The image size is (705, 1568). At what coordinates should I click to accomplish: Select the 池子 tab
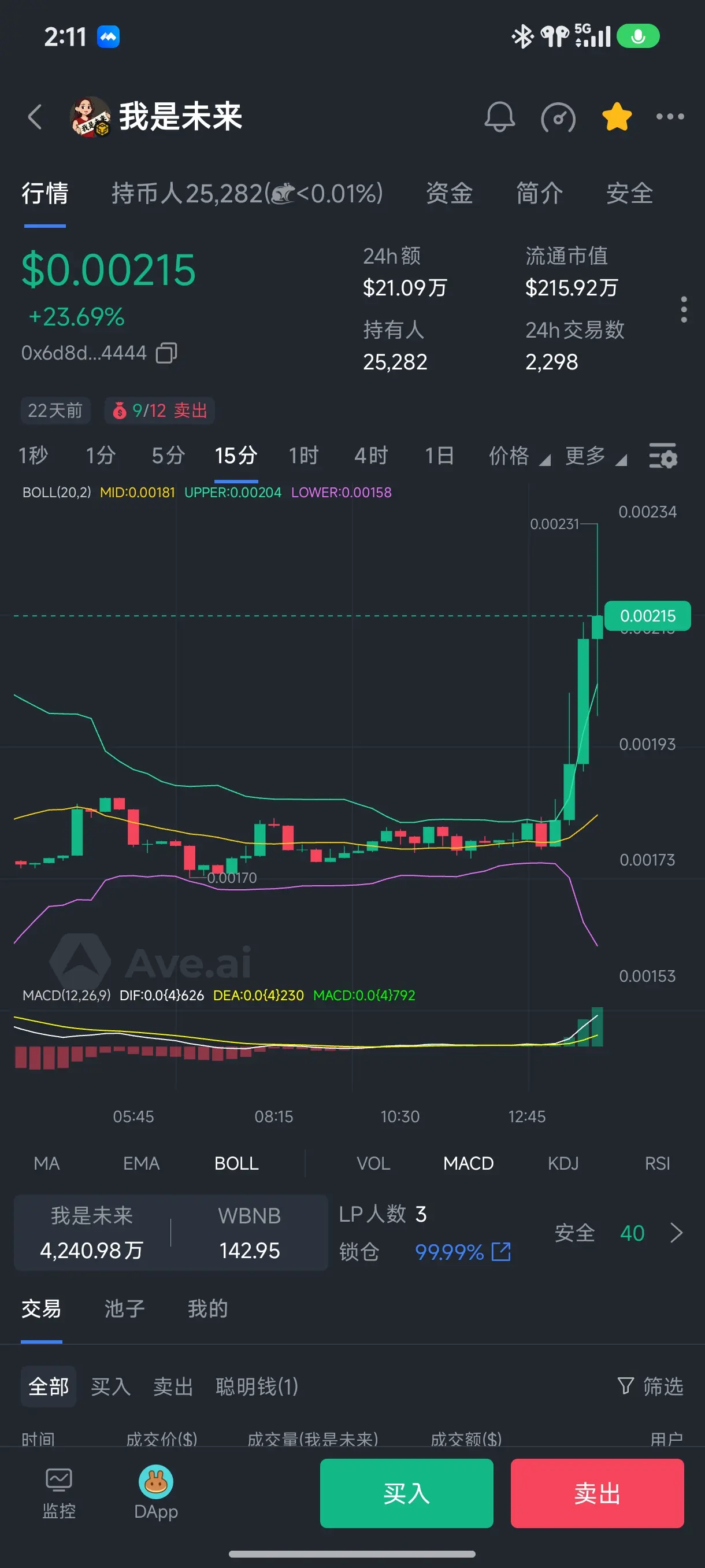(125, 1308)
